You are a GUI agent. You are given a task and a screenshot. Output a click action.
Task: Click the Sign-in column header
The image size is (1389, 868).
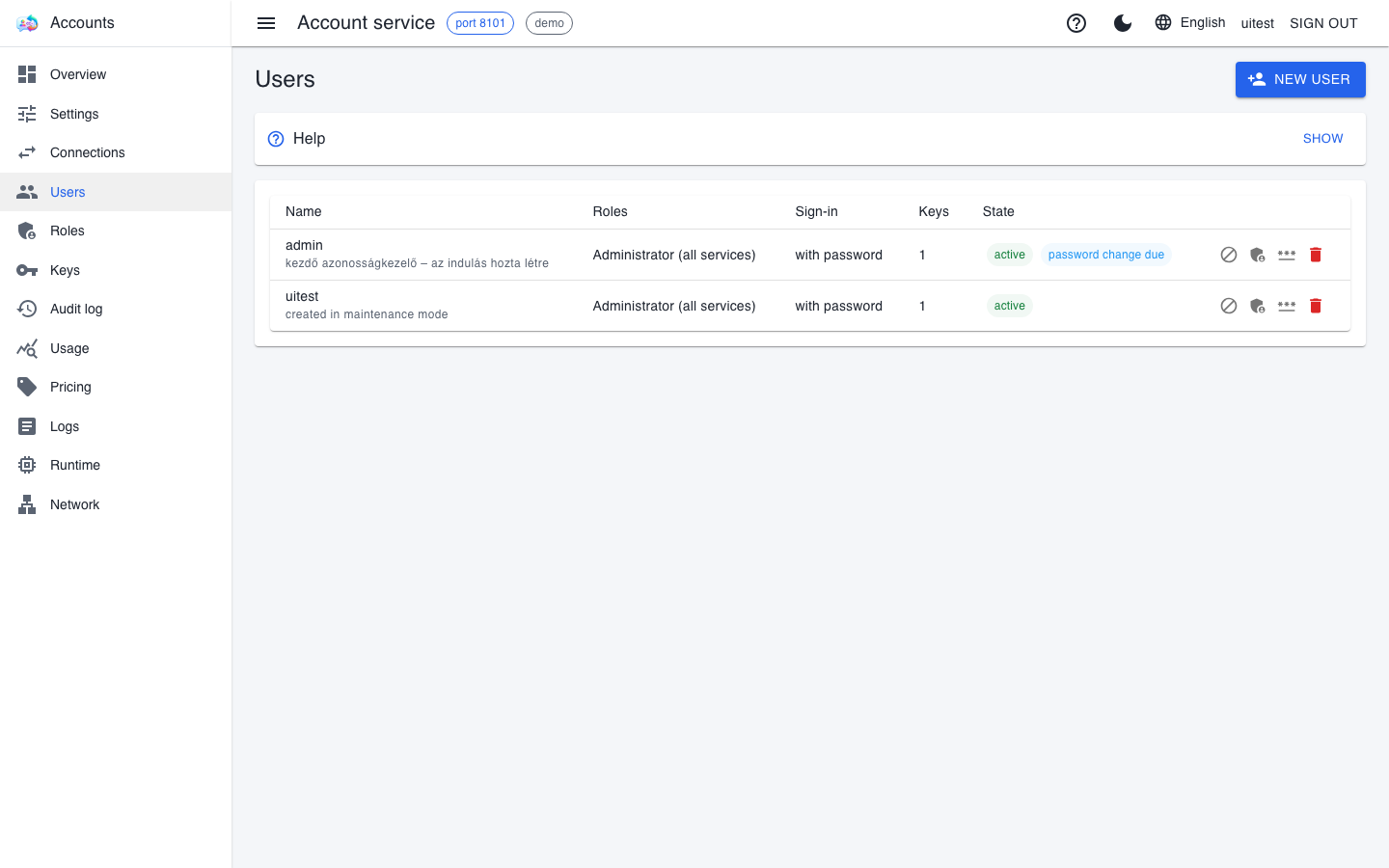pos(816,211)
